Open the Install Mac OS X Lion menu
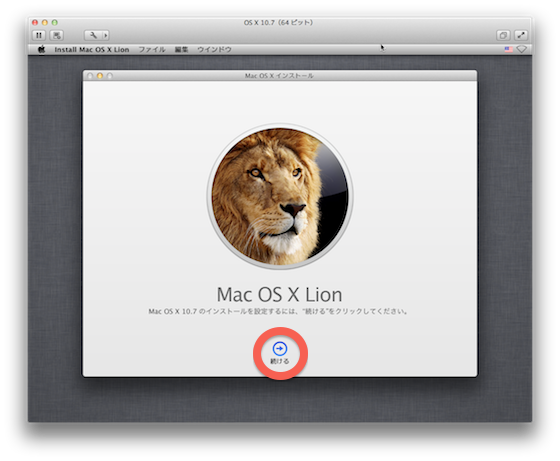Screen dimensions: 560x461 (92, 50)
